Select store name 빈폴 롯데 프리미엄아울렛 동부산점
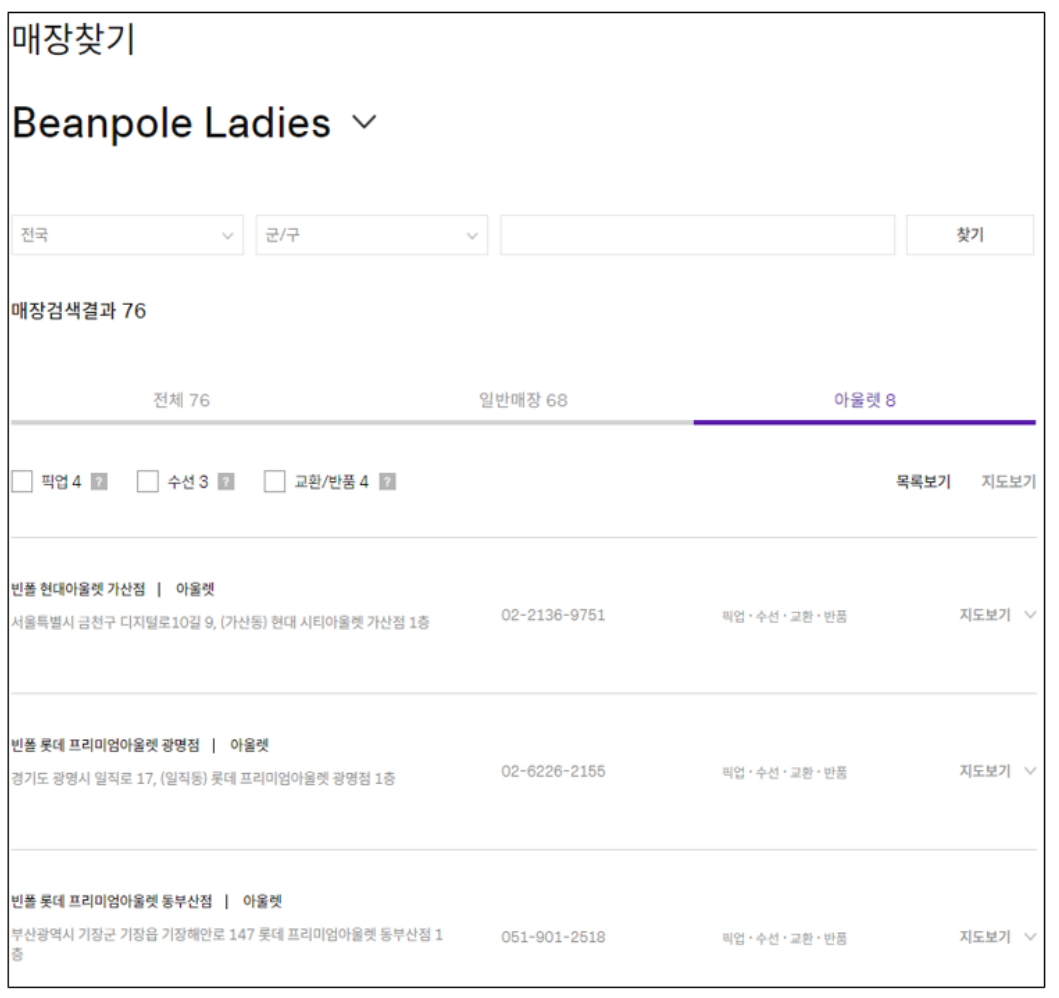Viewport: 1059px width, 998px height. (x=111, y=901)
